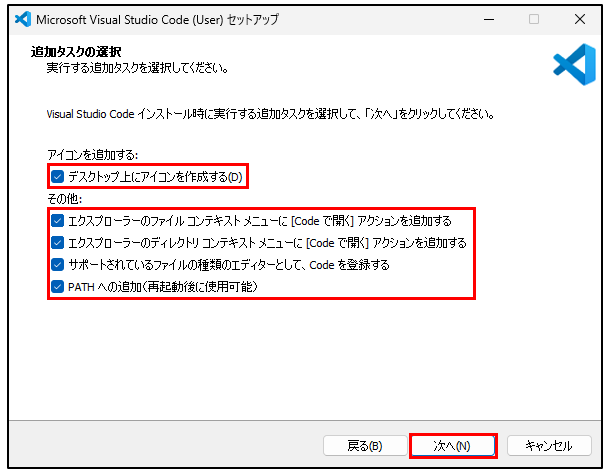Uncheck the エクスプローラーのファイル コンテキスト メニュー option
This screenshot has height=473, width=610.
(57, 220)
